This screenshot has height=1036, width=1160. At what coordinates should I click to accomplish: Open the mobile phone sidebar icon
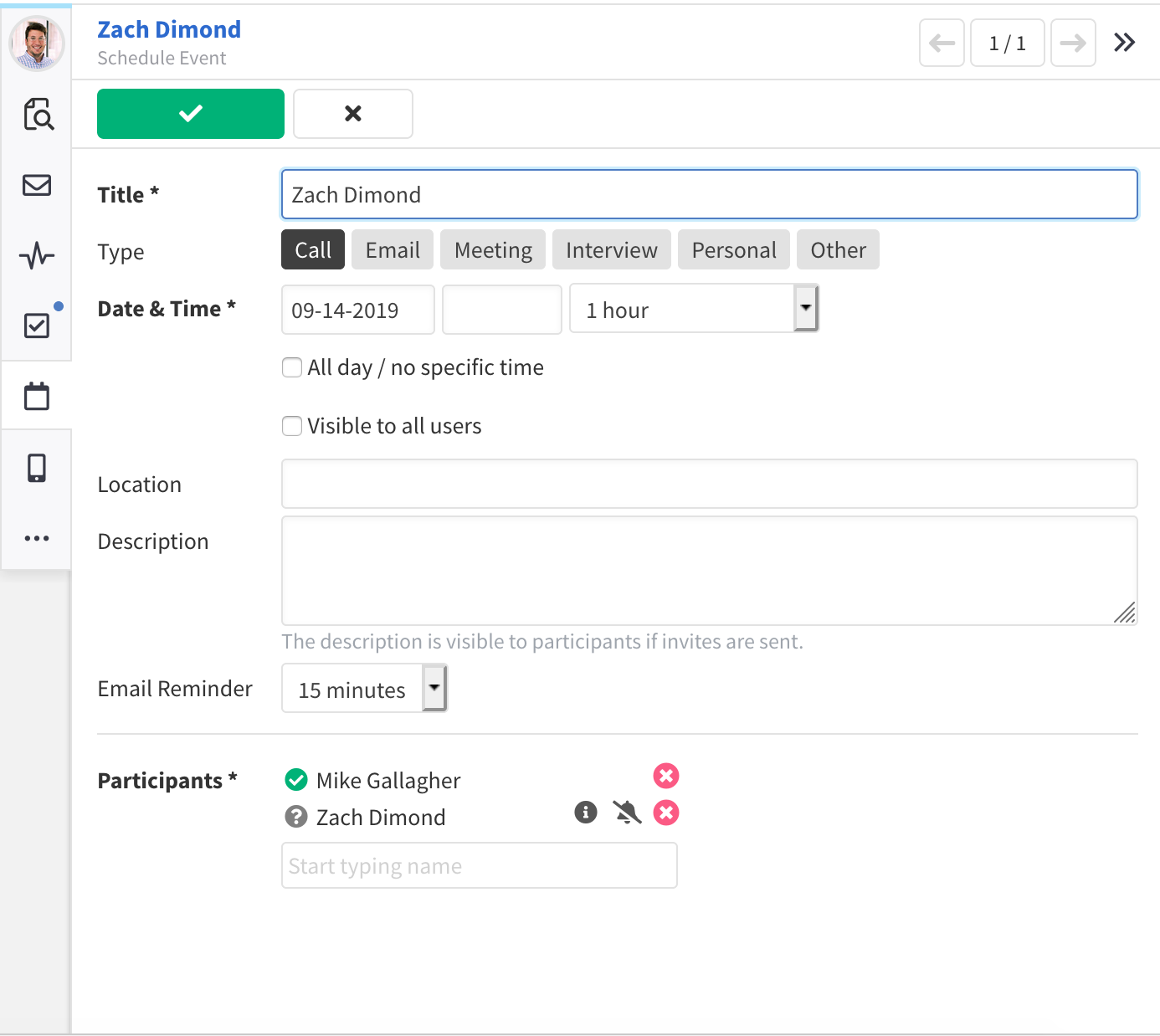(37, 468)
